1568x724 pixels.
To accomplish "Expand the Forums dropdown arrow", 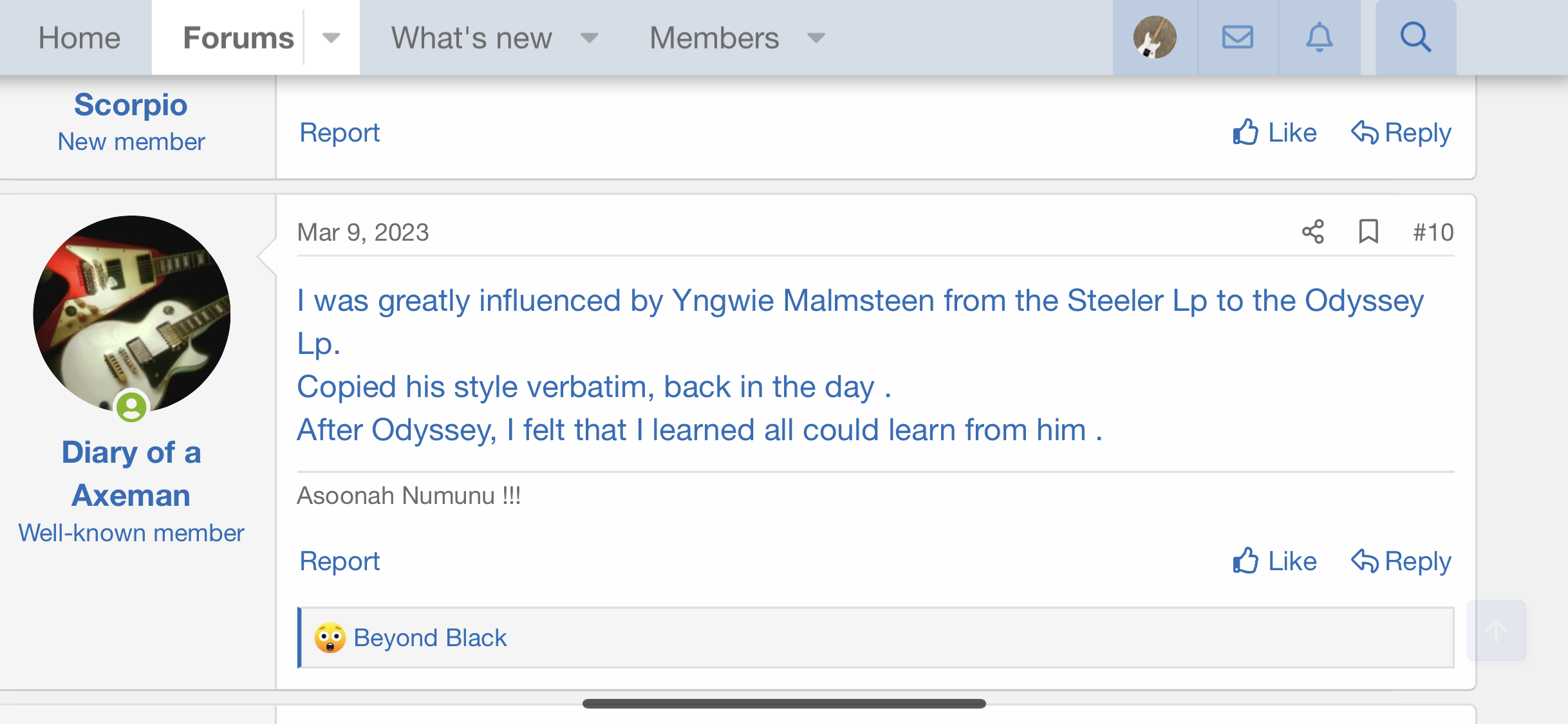I will (331, 38).
